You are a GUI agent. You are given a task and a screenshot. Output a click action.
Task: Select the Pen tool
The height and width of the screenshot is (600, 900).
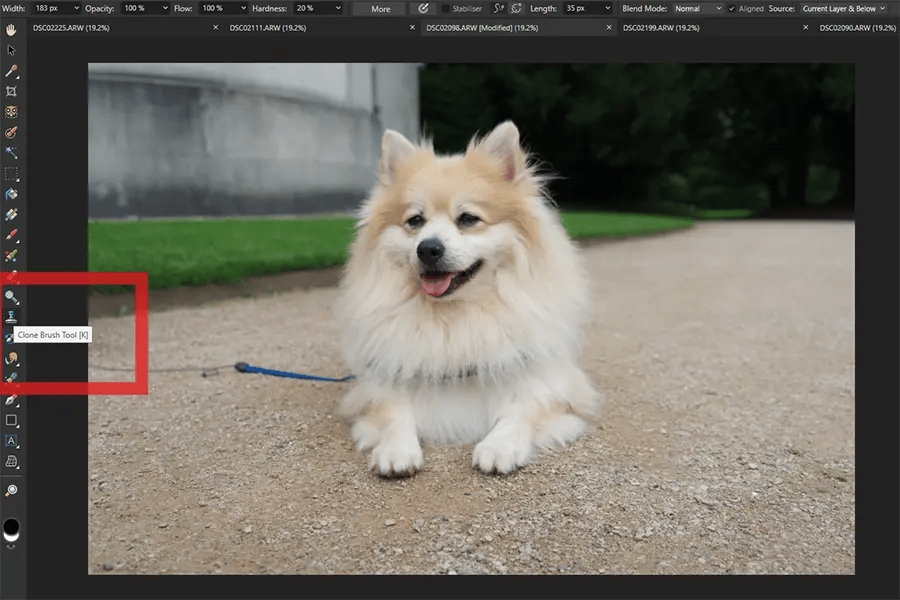[11, 400]
